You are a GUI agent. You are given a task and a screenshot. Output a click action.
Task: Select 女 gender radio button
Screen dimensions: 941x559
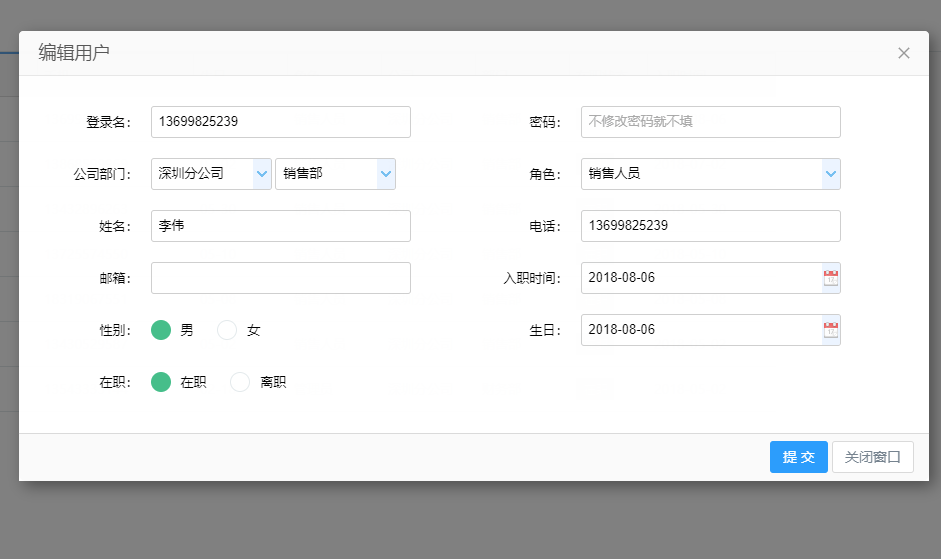227,330
